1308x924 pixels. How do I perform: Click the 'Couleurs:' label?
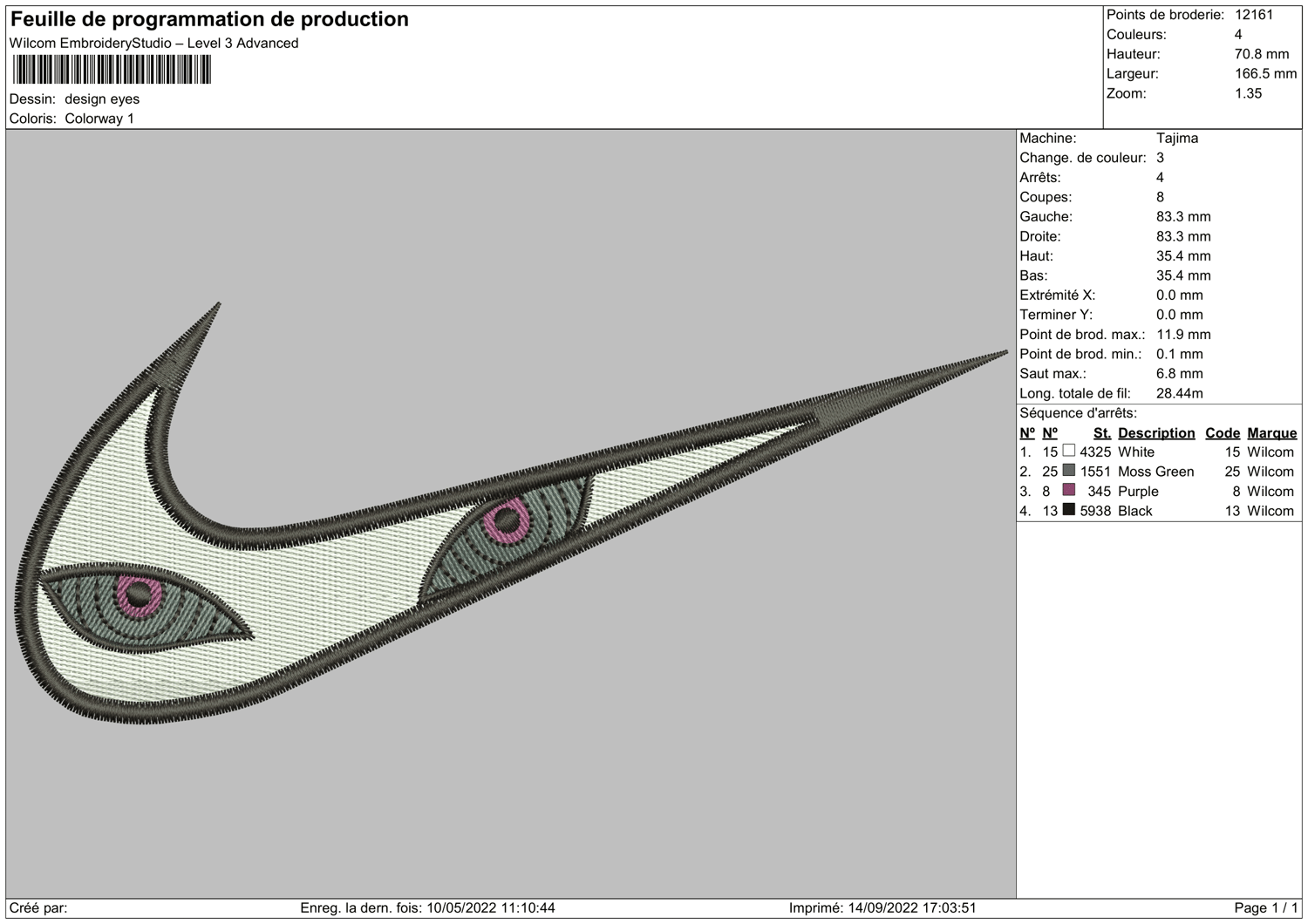tap(1136, 35)
